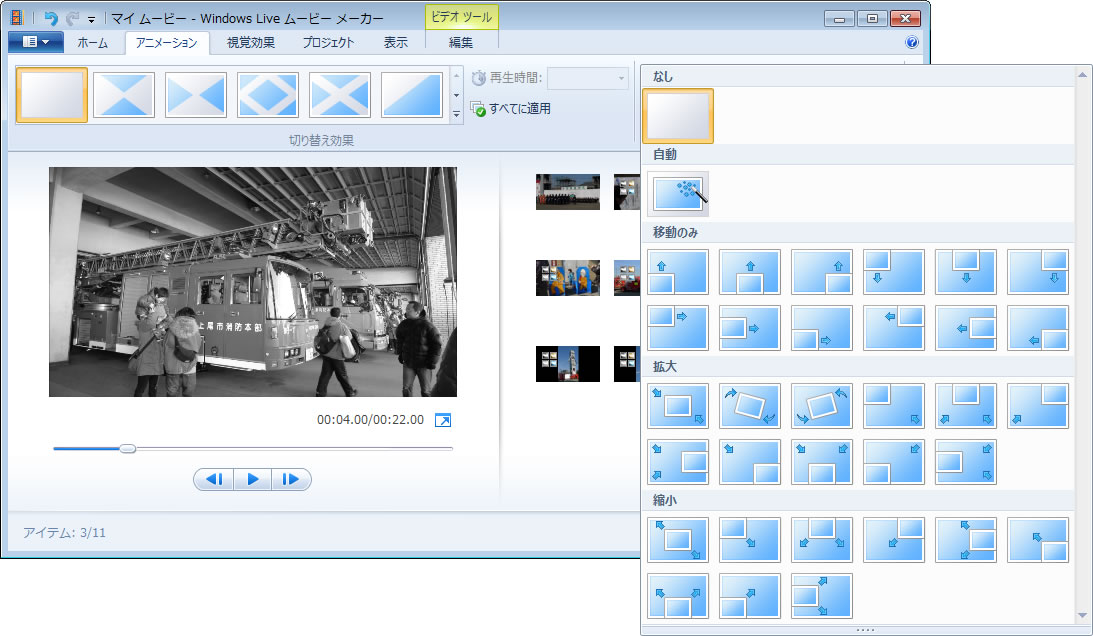Select the 'なし' (none) effect thumbnail
Image resolution: width=1093 pixels, height=636 pixels.
pyautogui.click(x=678, y=116)
